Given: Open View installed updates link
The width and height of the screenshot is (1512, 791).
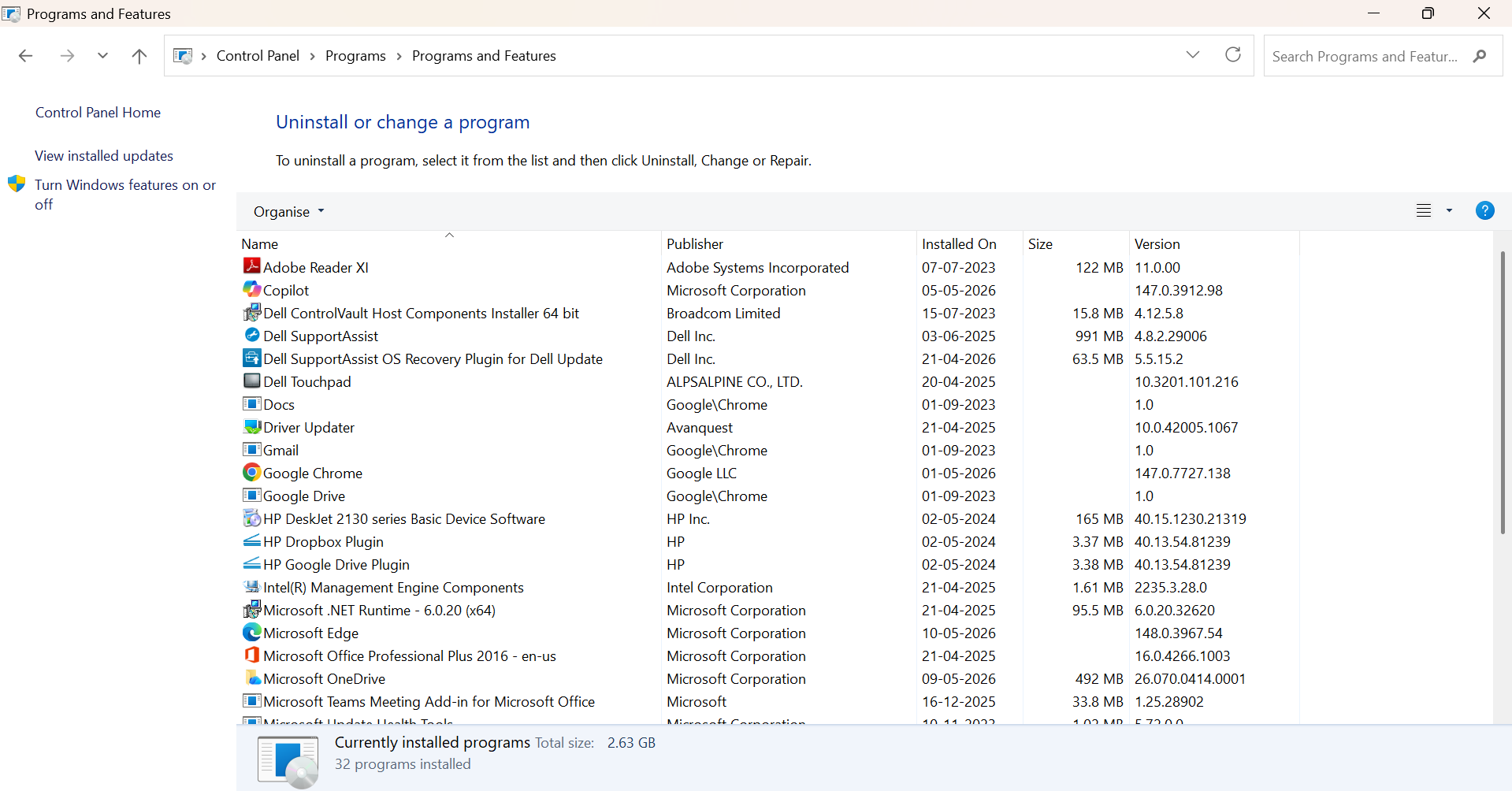Looking at the screenshot, I should click(x=104, y=156).
